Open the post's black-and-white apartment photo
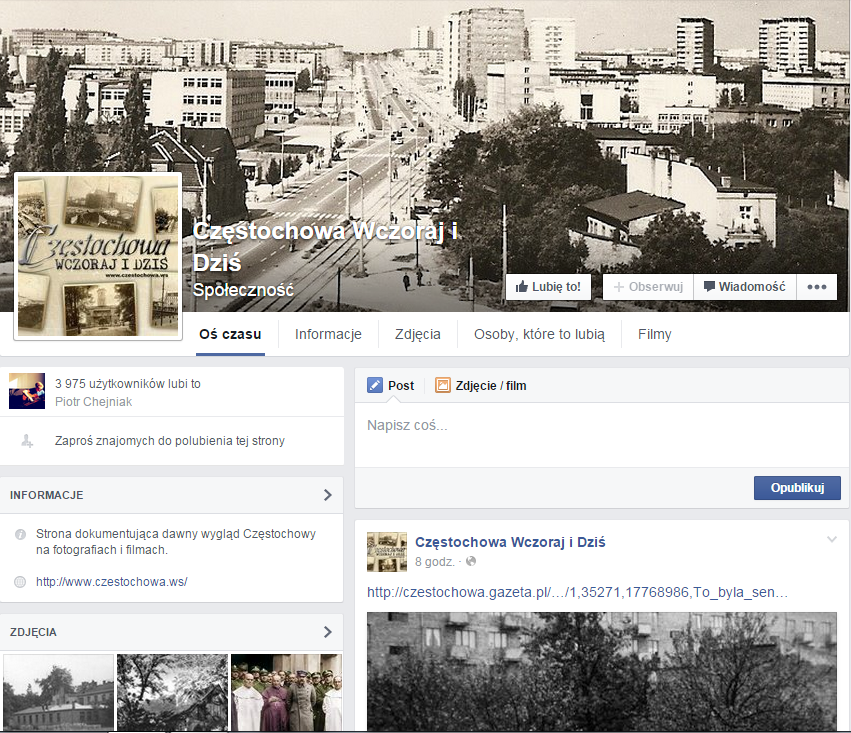Viewport: 851px width, 733px height. tap(602, 672)
